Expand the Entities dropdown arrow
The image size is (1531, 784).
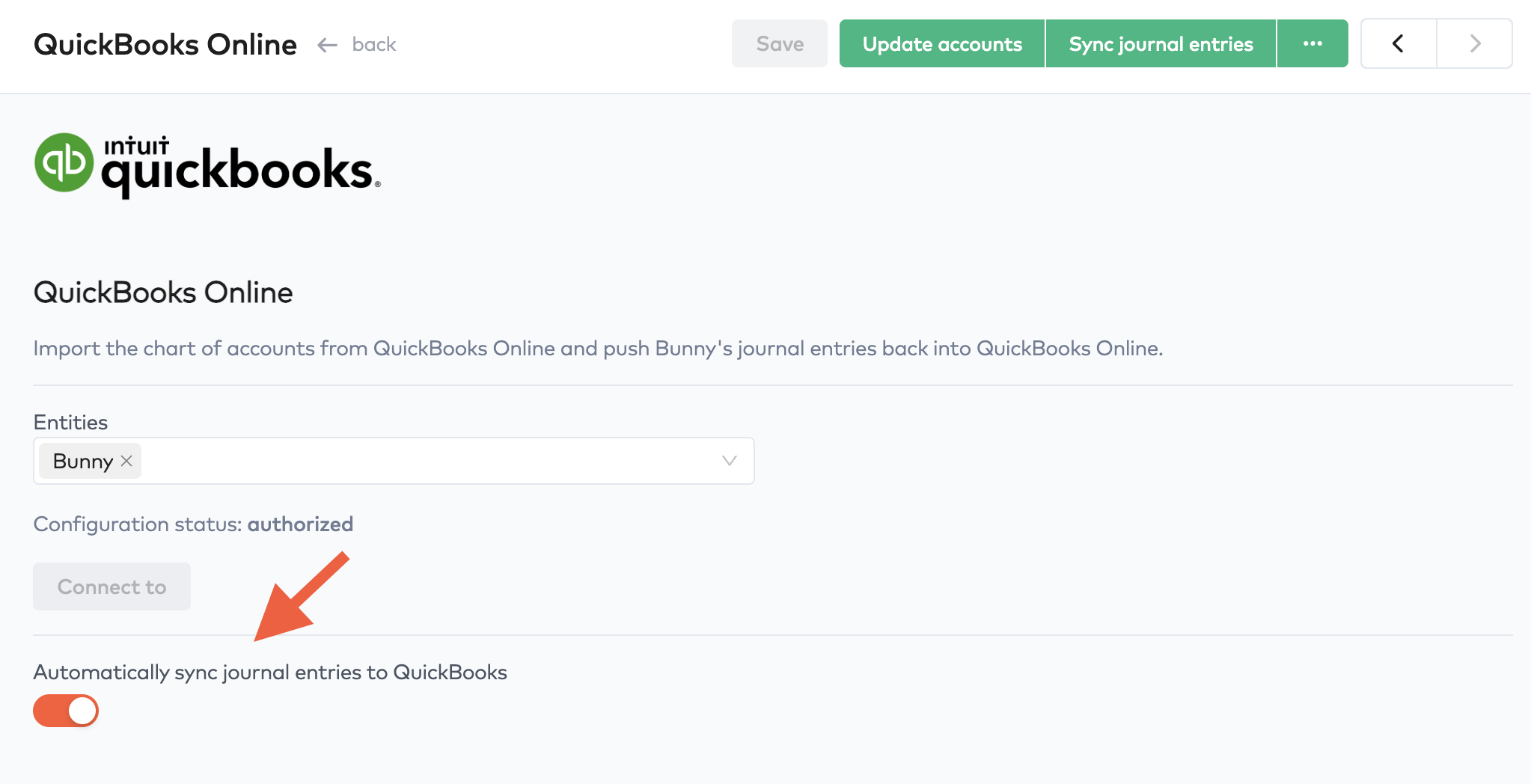coord(730,461)
